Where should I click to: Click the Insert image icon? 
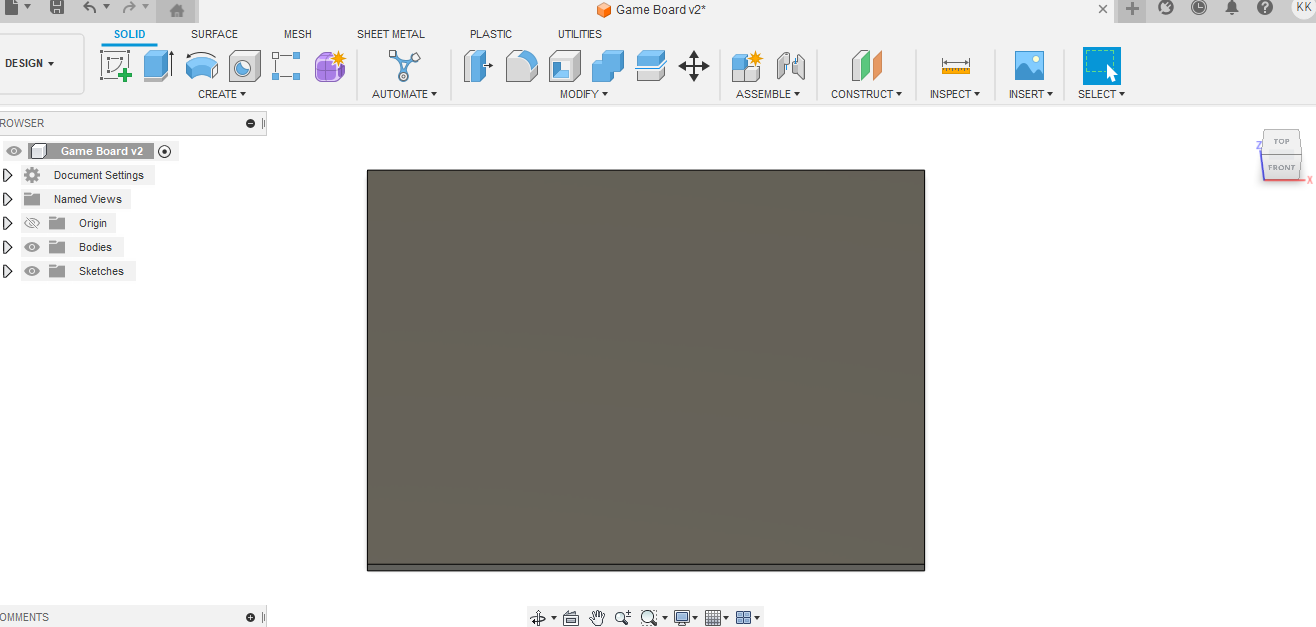pos(1029,66)
